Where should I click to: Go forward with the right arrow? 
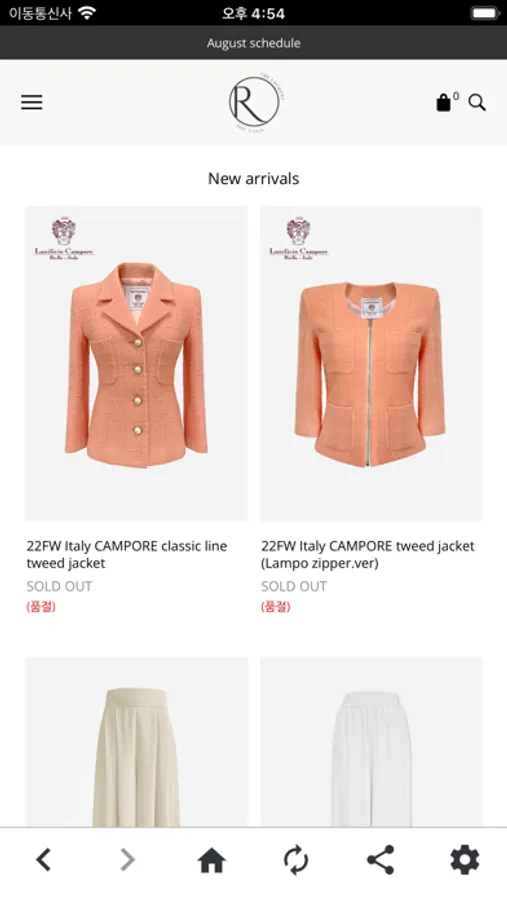(x=127, y=860)
